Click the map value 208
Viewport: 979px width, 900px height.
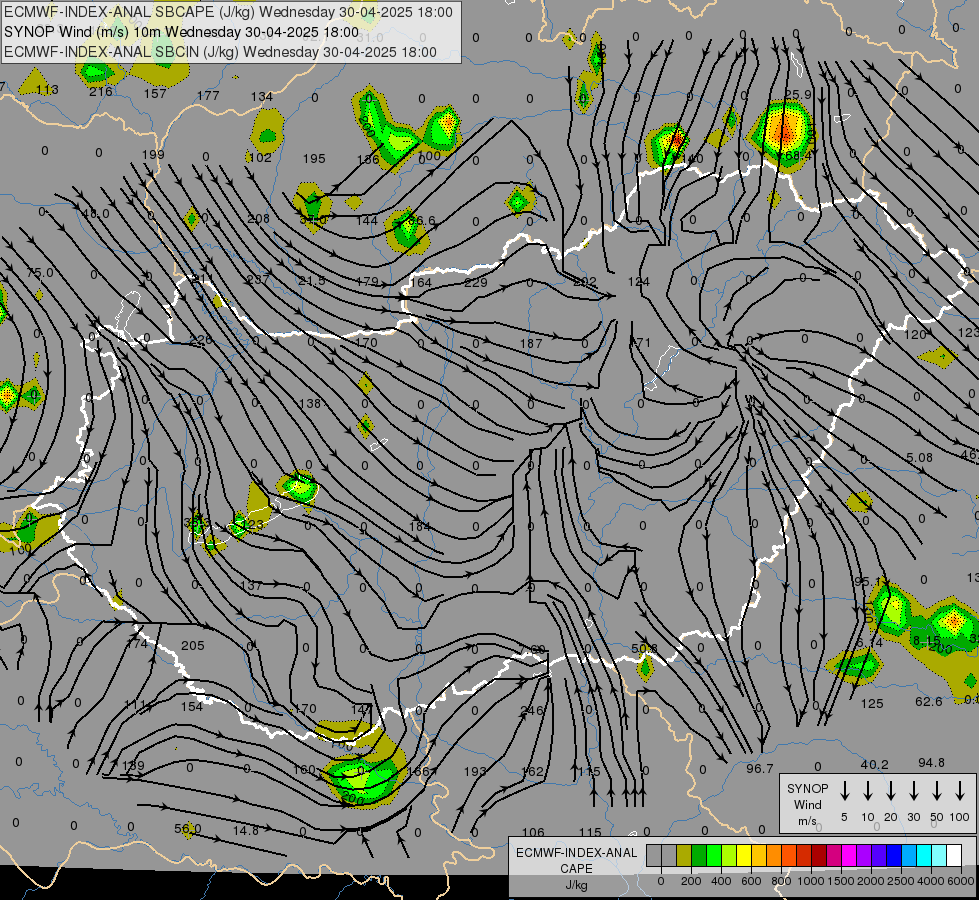[258, 219]
